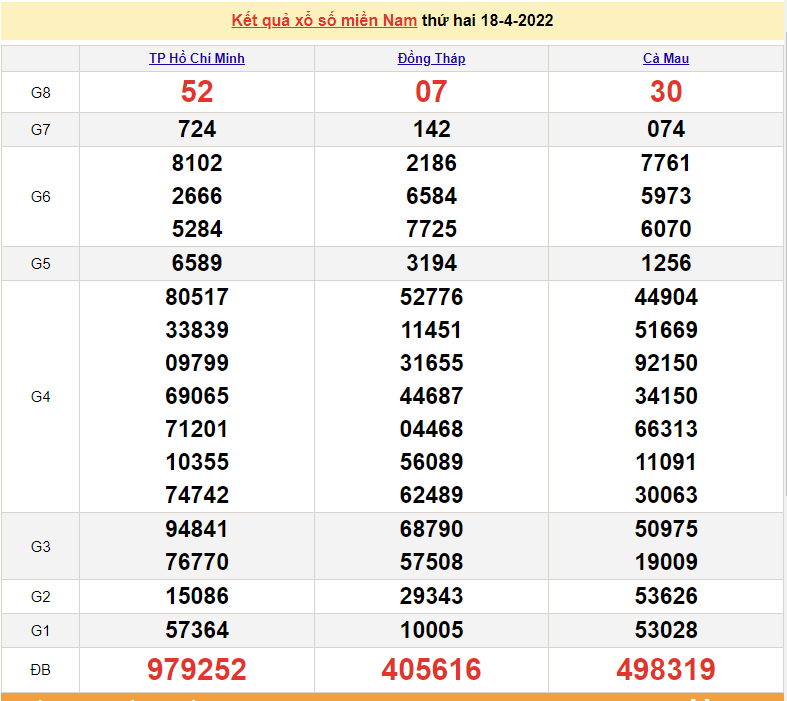
Task: Select the Cà Mau G8 result 30
Action: (x=666, y=92)
